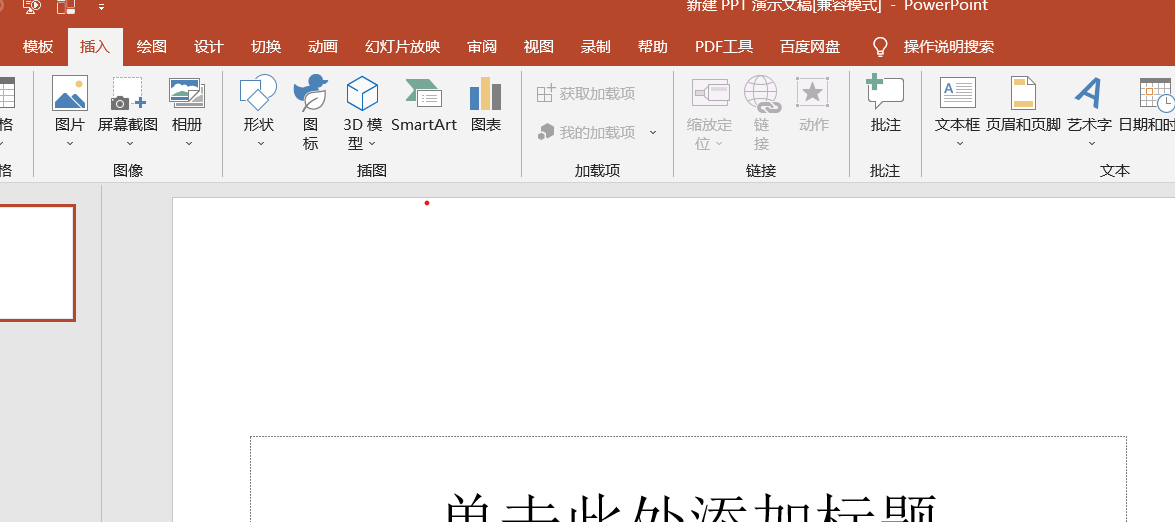
Task: Expand the 图片 dropdown arrow
Action: [x=70, y=144]
